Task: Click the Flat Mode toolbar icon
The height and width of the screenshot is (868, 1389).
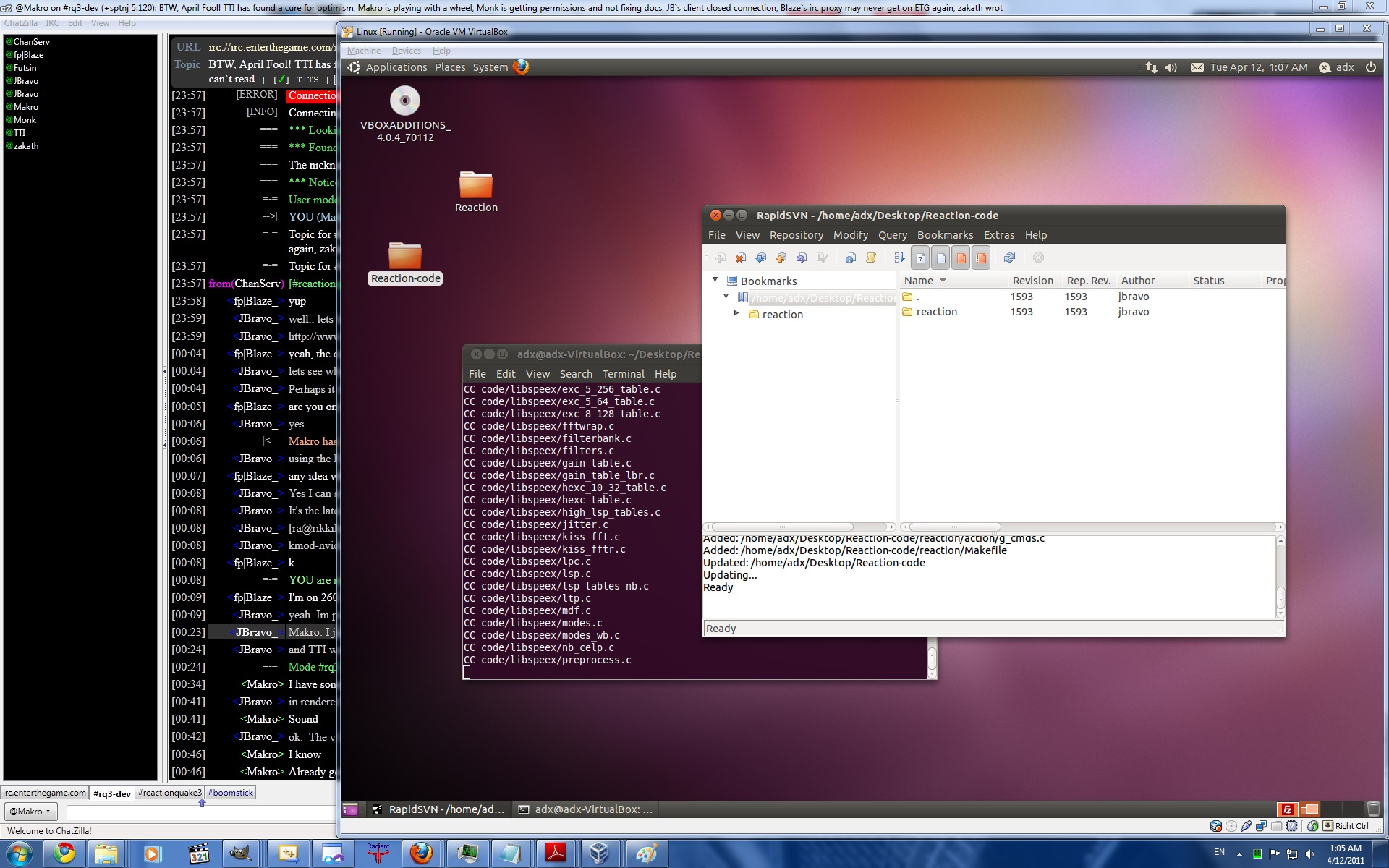Action: 899,258
